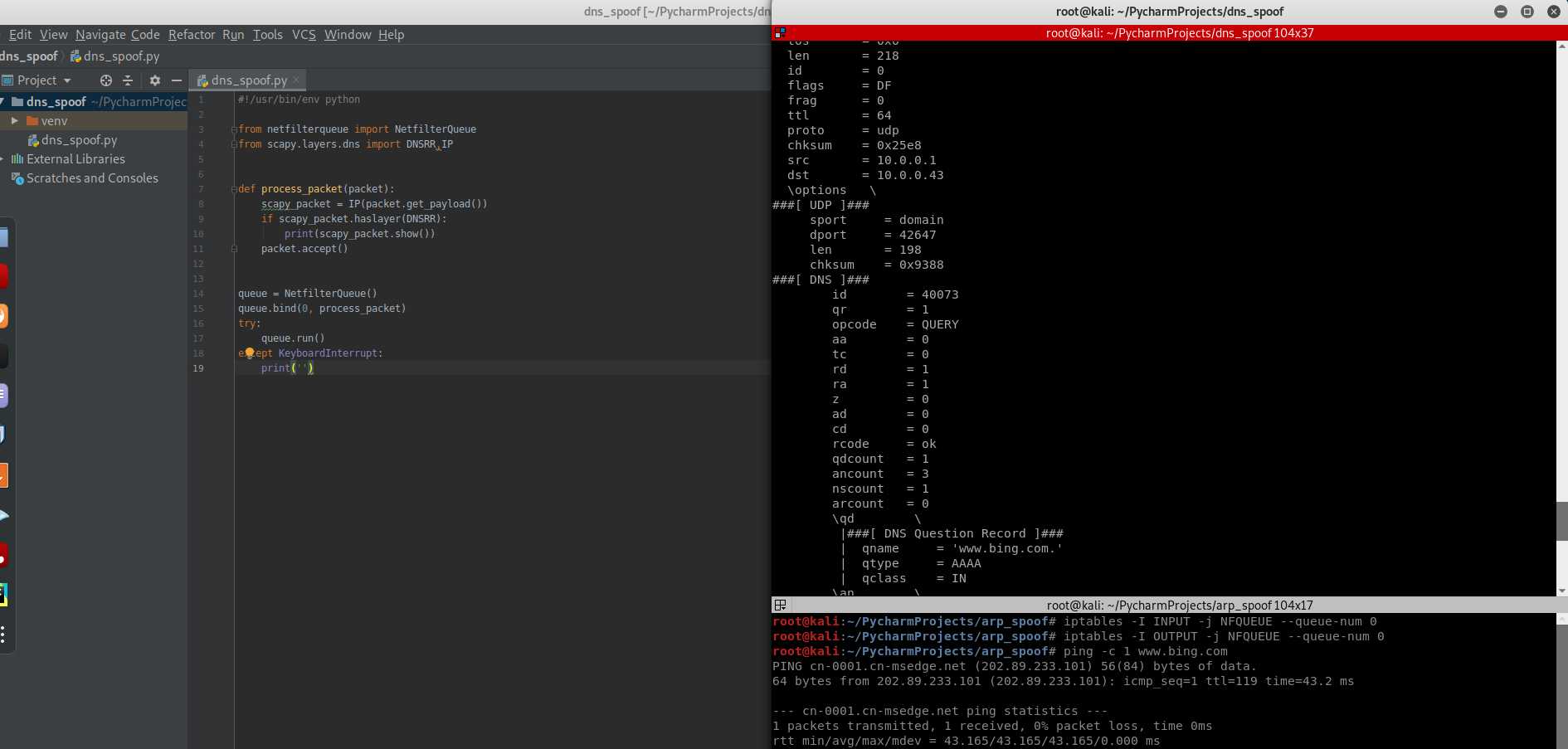Click the '###[ DNS ]###' header in terminal
1568x749 pixels.
pos(821,280)
